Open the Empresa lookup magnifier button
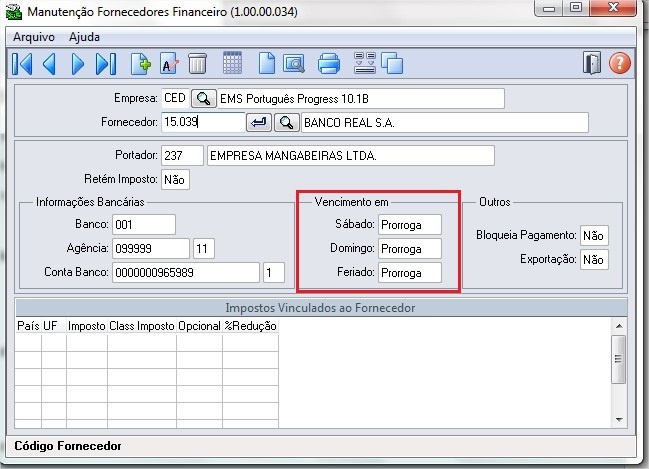The height and width of the screenshot is (469, 649). click(203, 99)
